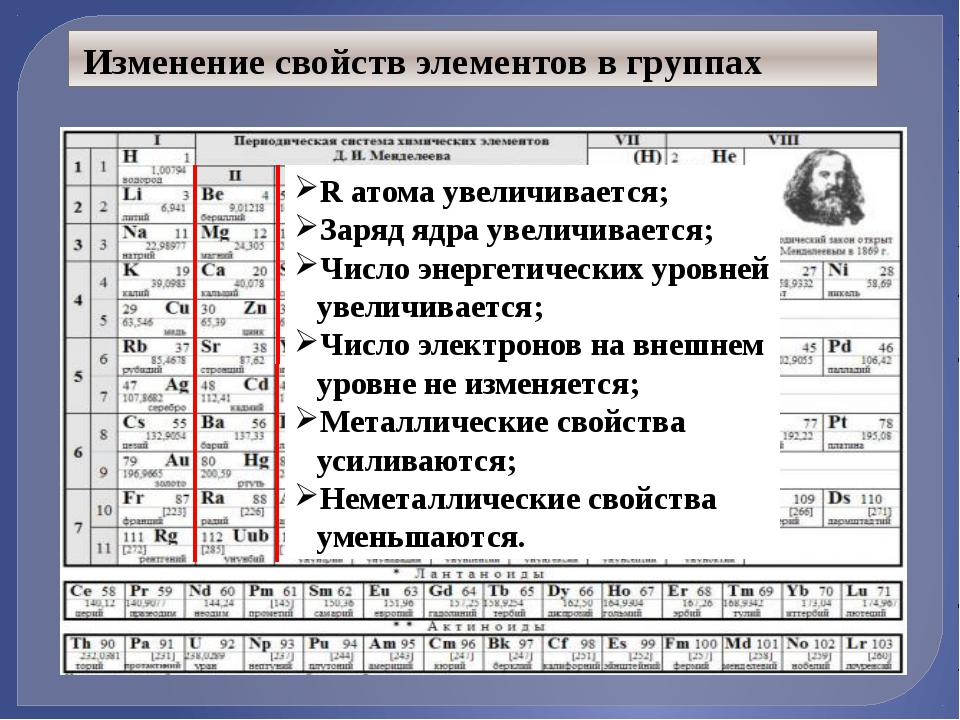
Task: Click the ununbium cell '112 Uub'
Action: coord(236,546)
